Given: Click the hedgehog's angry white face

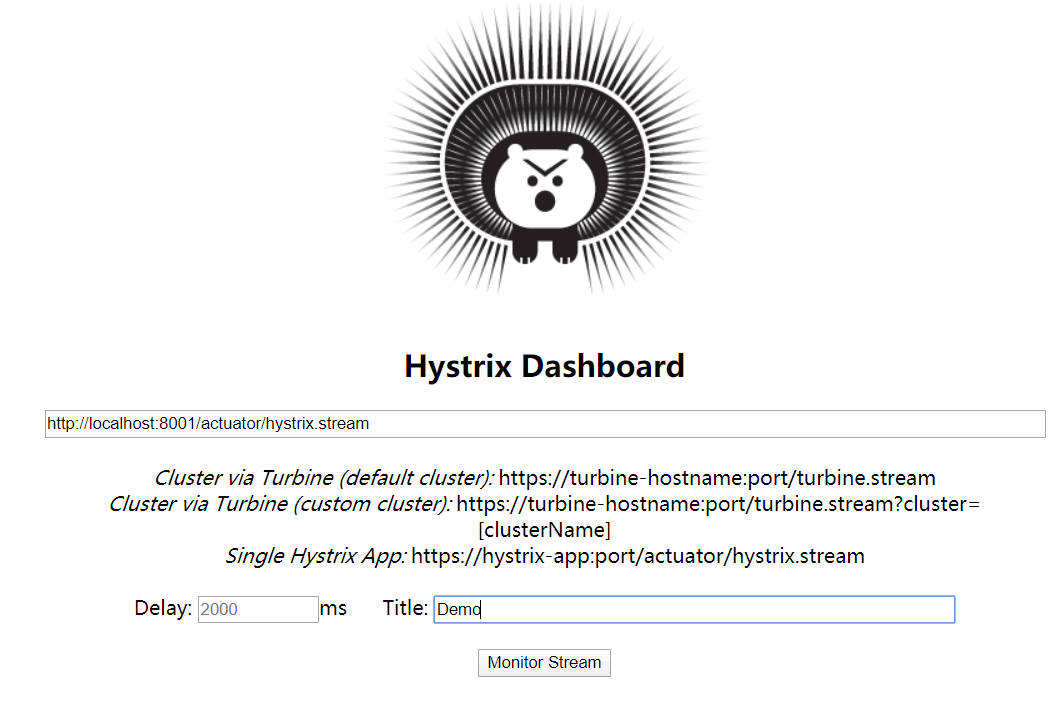Looking at the screenshot, I should click(545, 185).
